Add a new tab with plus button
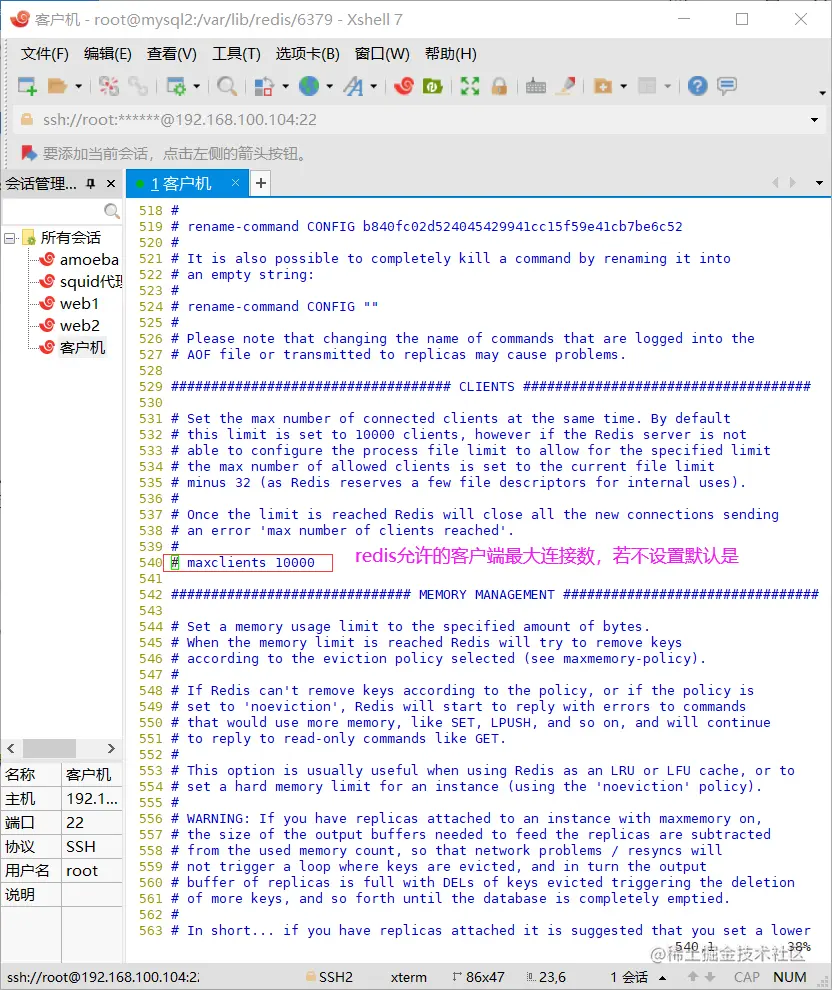Screen dimensions: 832x990 click(261, 183)
